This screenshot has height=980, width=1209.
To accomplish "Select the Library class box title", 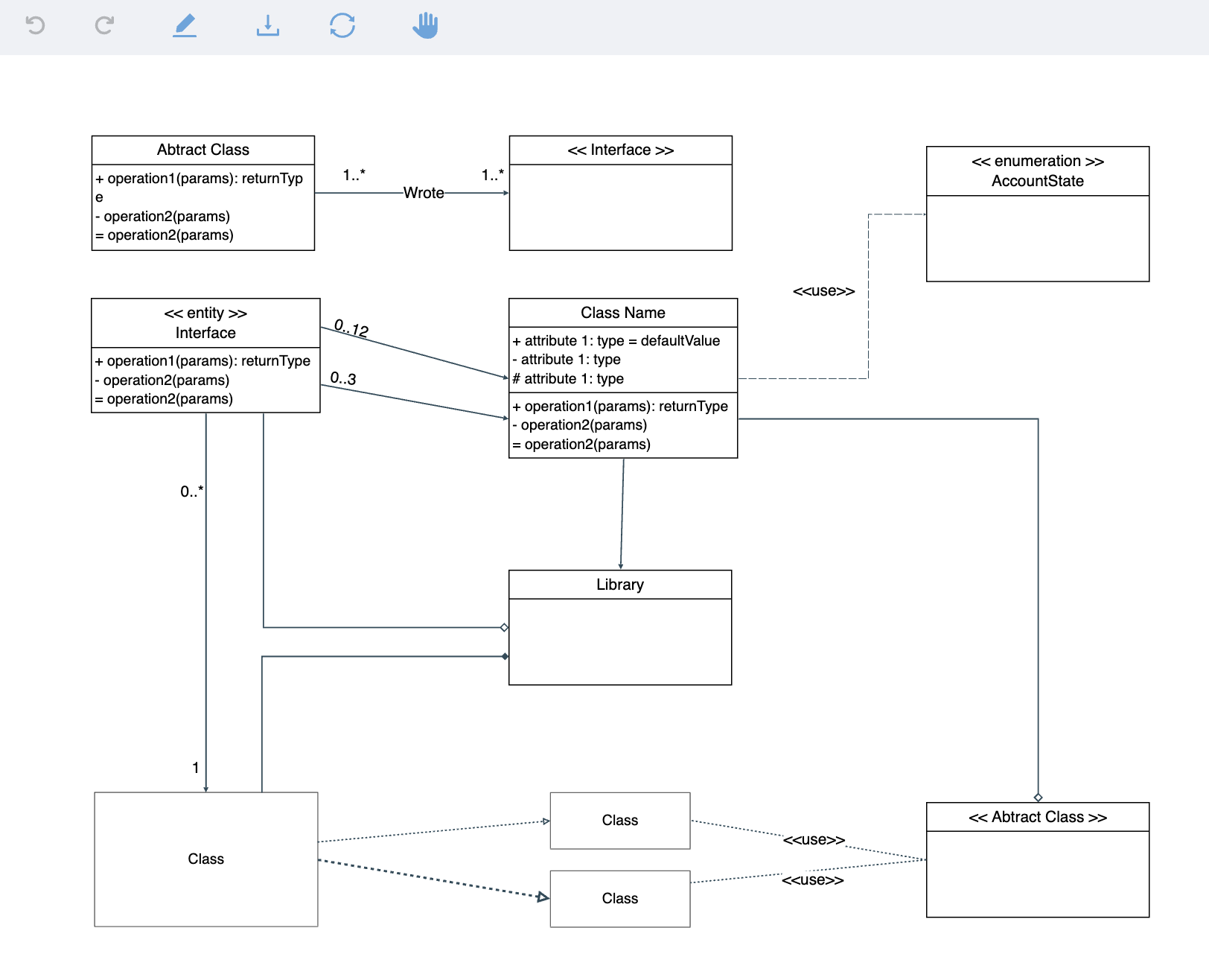I will (619, 585).
